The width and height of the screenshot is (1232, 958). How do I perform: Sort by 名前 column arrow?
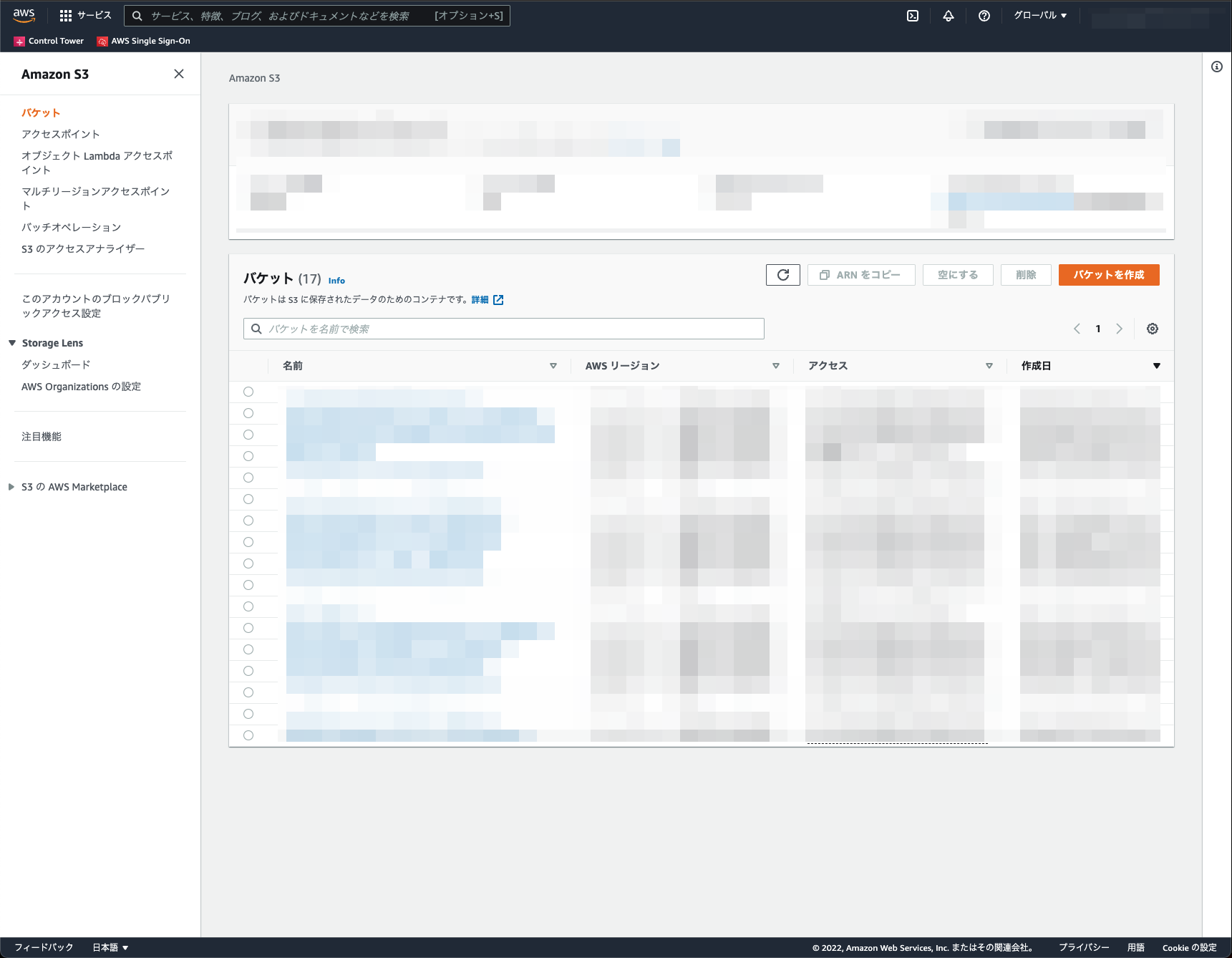[x=553, y=366]
